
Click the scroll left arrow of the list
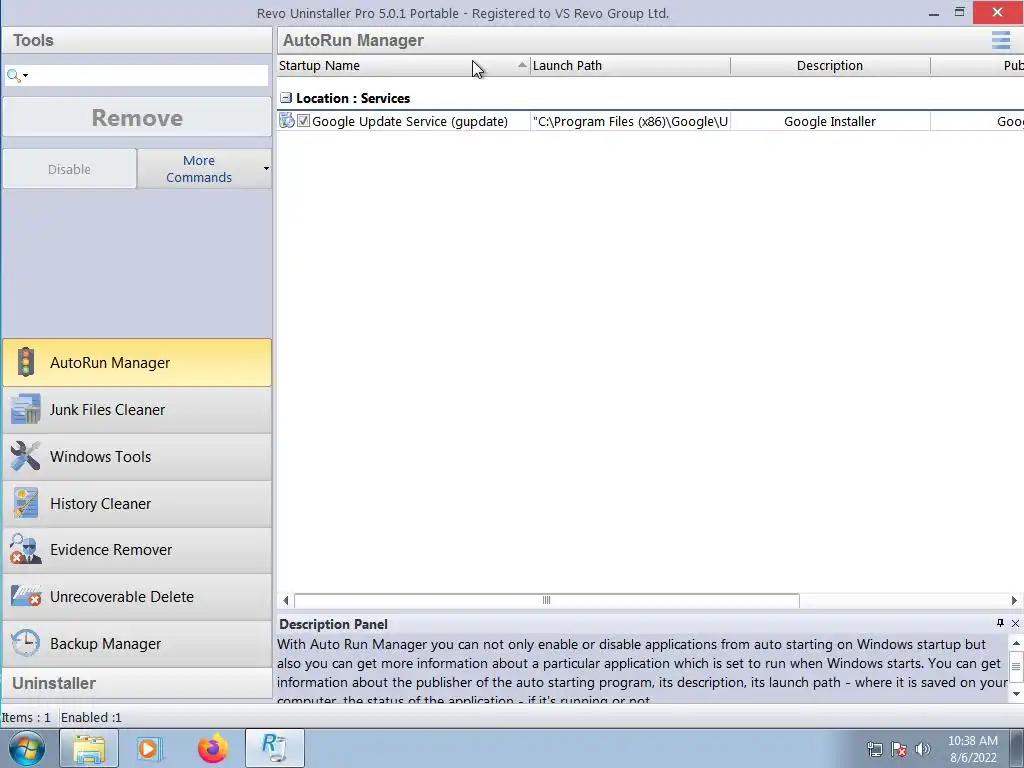(x=285, y=600)
